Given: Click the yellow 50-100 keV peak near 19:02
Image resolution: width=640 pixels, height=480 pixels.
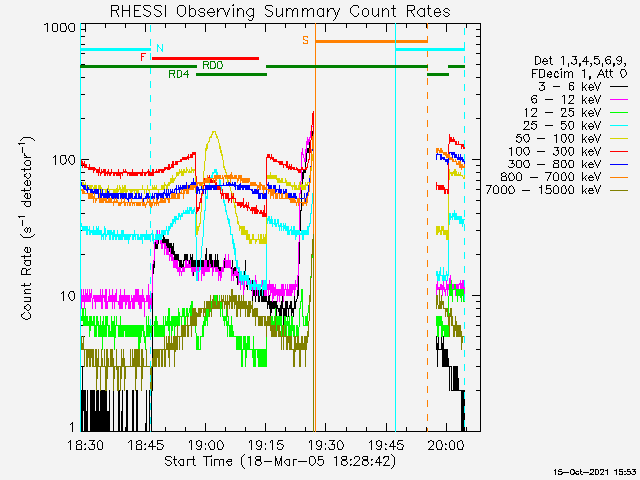Looking at the screenshot, I should [x=213, y=133].
